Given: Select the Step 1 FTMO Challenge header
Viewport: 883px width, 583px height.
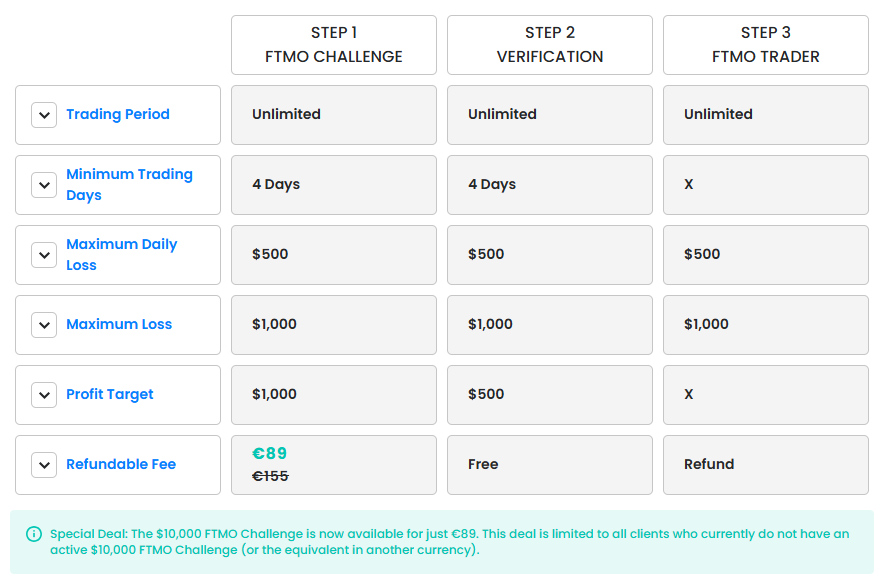Looking at the screenshot, I should 334,45.
